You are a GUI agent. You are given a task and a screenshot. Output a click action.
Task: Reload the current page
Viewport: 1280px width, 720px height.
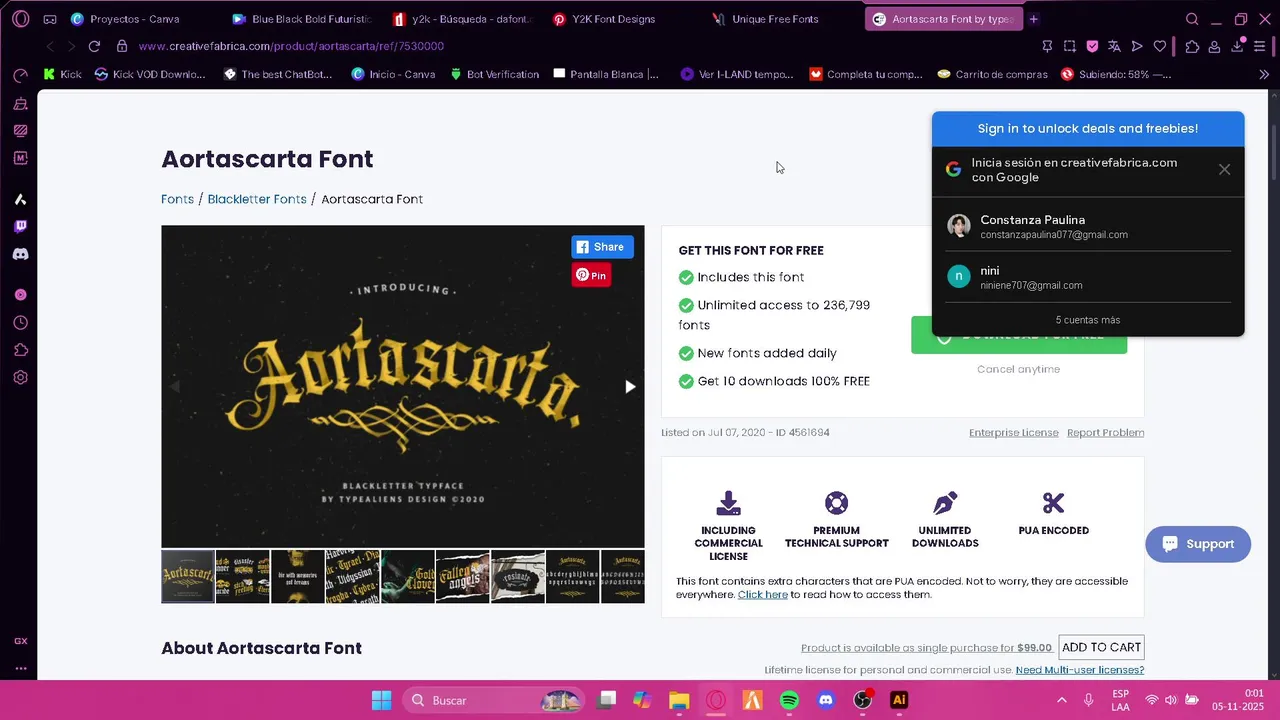click(94, 46)
